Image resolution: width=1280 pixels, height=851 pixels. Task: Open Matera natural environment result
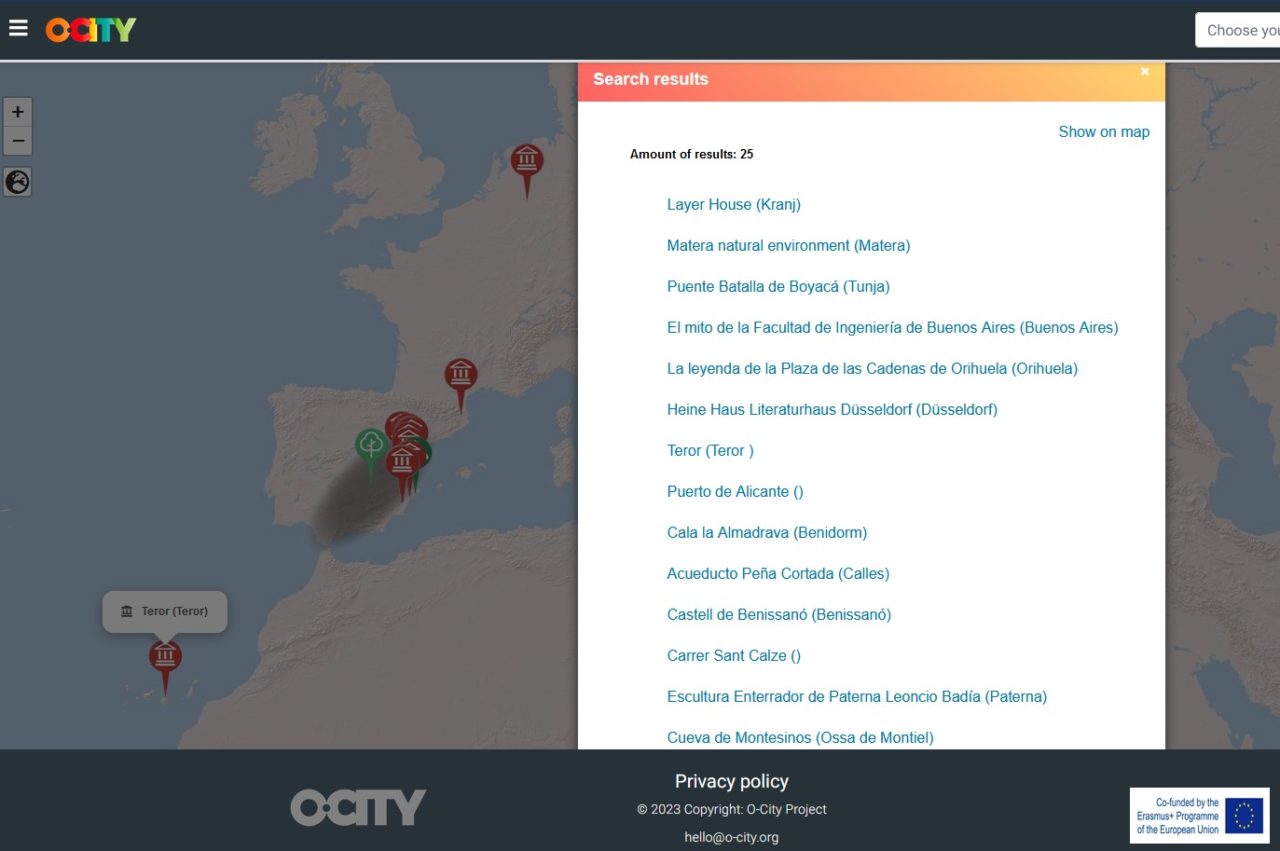coord(788,246)
